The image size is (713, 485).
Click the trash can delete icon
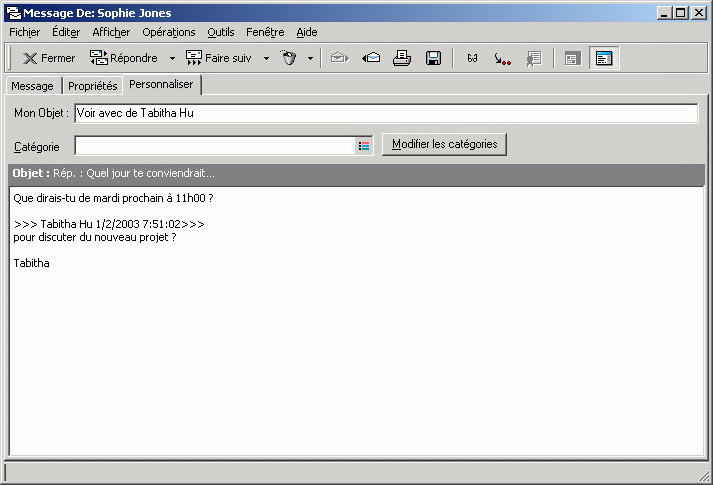[288, 58]
